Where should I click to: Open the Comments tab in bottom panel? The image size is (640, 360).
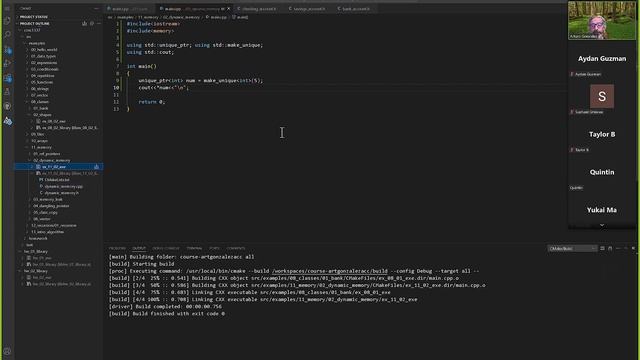236,248
